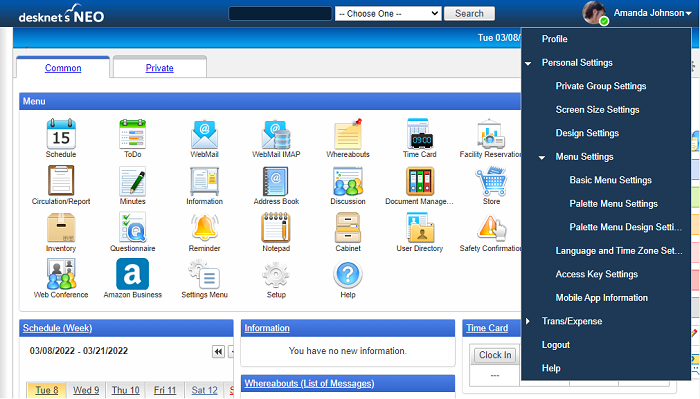Open Private Group Settings
Viewport: 700px width, 399px height.
[x=600, y=86]
